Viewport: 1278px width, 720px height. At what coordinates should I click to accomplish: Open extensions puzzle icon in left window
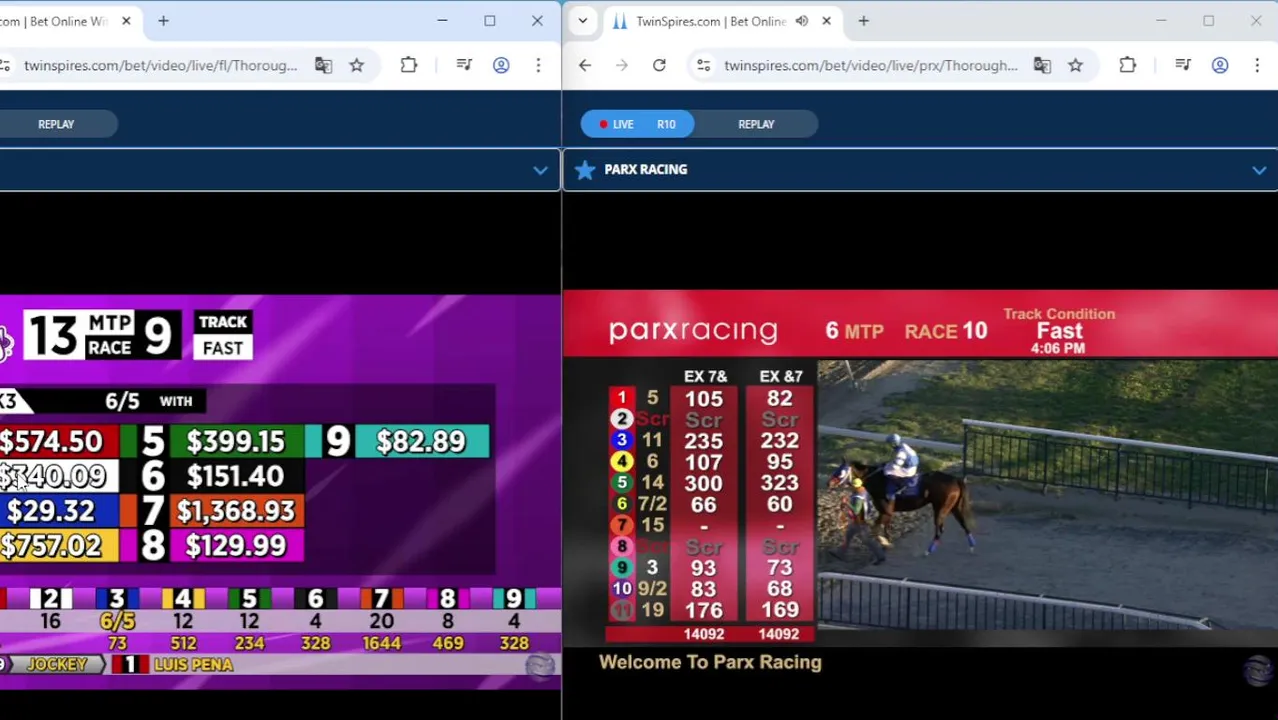tap(409, 65)
